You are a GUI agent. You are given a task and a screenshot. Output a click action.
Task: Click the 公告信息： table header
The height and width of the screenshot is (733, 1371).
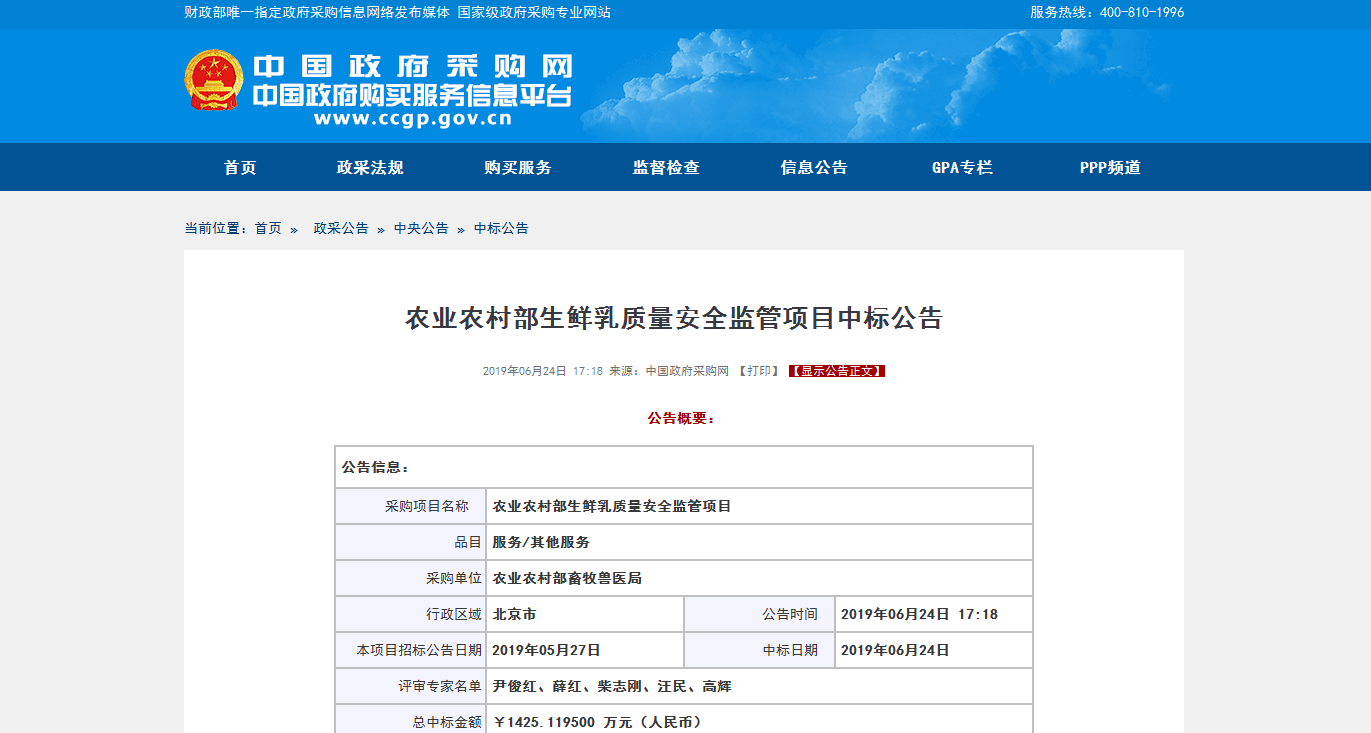pos(684,467)
